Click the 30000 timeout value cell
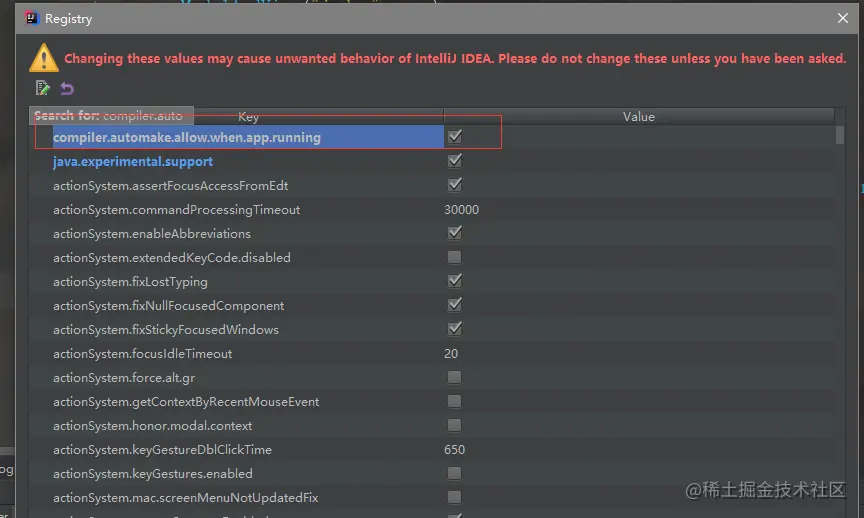This screenshot has width=864, height=518. click(x=461, y=209)
